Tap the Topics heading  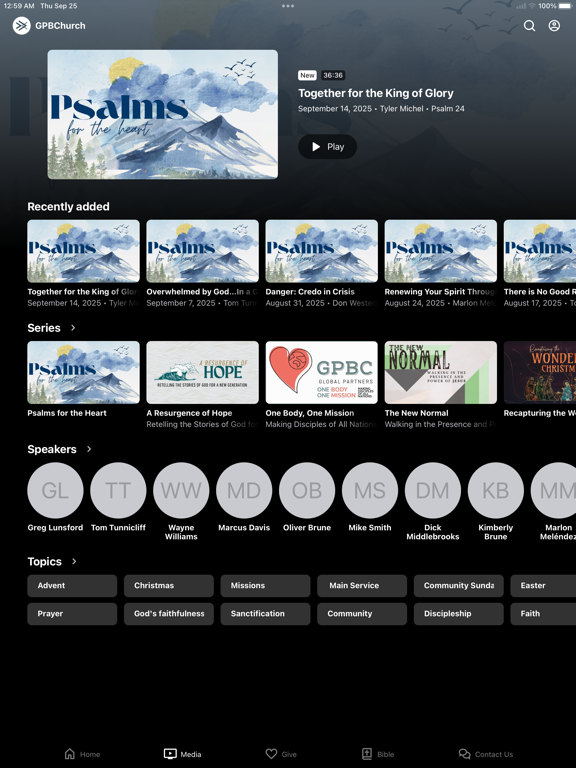pos(45,561)
